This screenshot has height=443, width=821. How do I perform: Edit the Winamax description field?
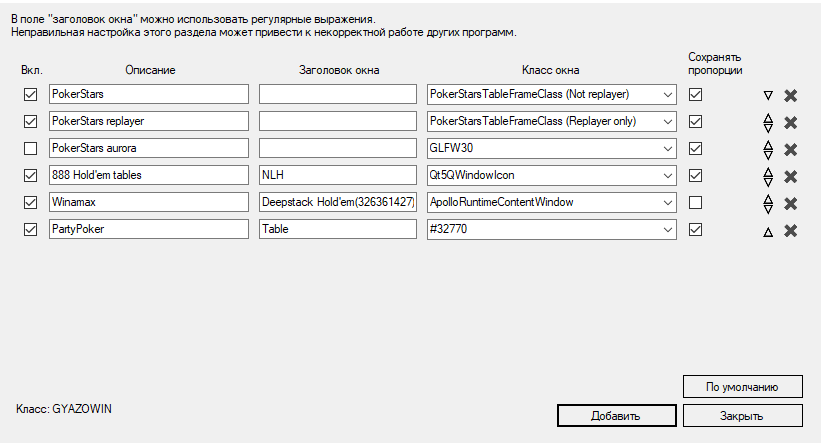(149, 202)
